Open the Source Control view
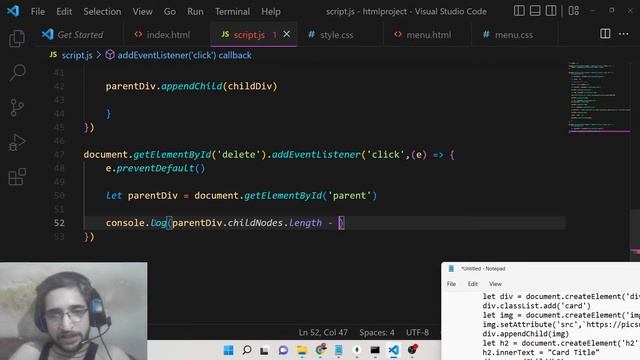The width and height of the screenshot is (640, 360). 17,108
